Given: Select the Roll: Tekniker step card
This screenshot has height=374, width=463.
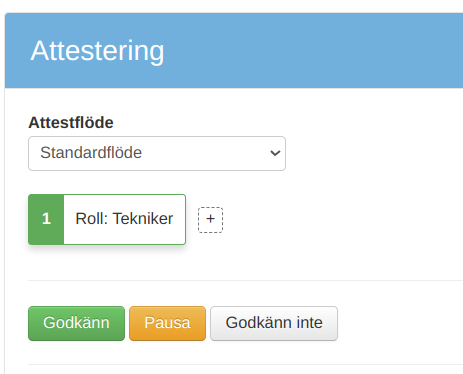Looking at the screenshot, I should (107, 219).
